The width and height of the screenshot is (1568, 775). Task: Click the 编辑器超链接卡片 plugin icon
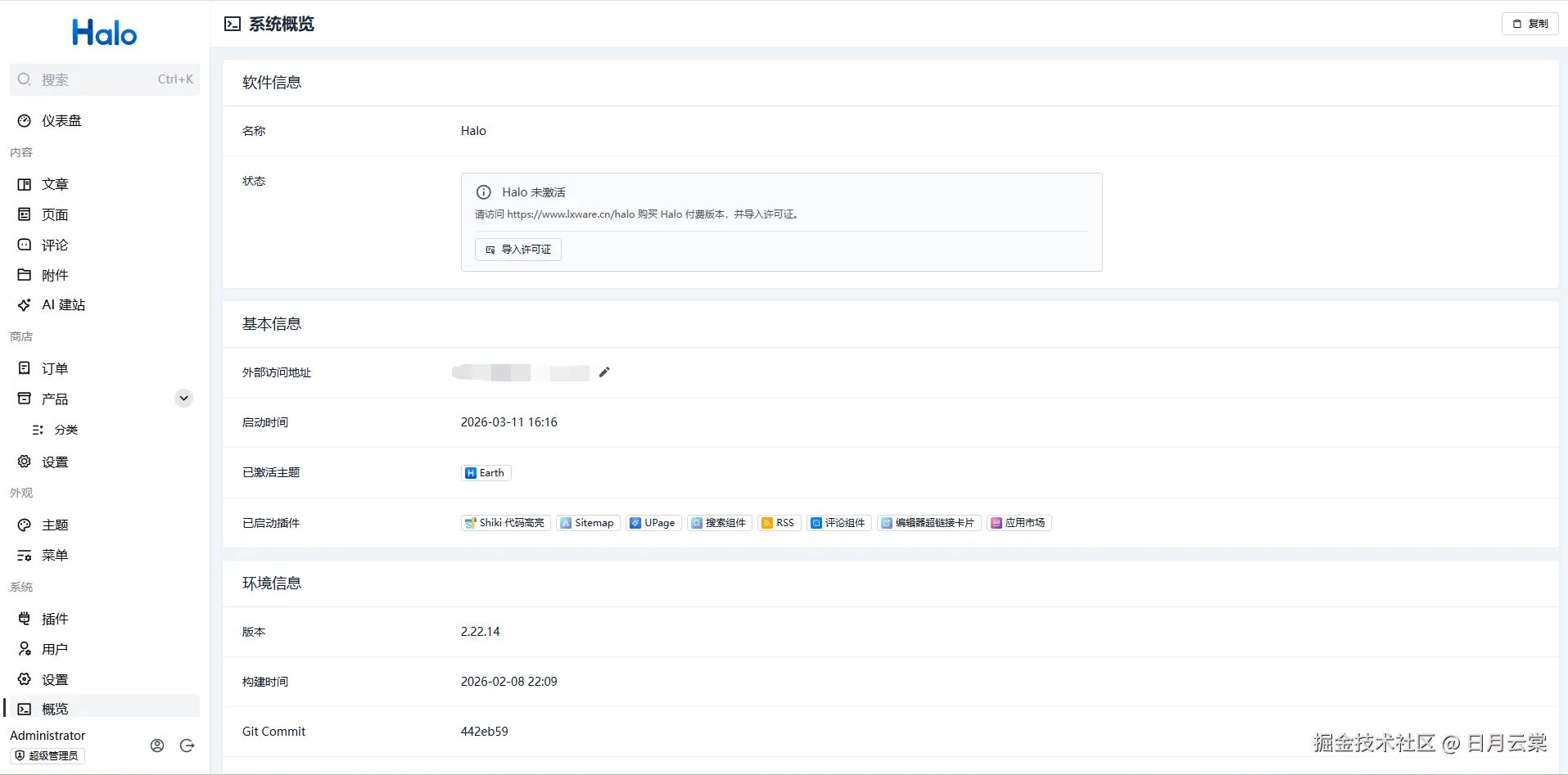click(887, 523)
